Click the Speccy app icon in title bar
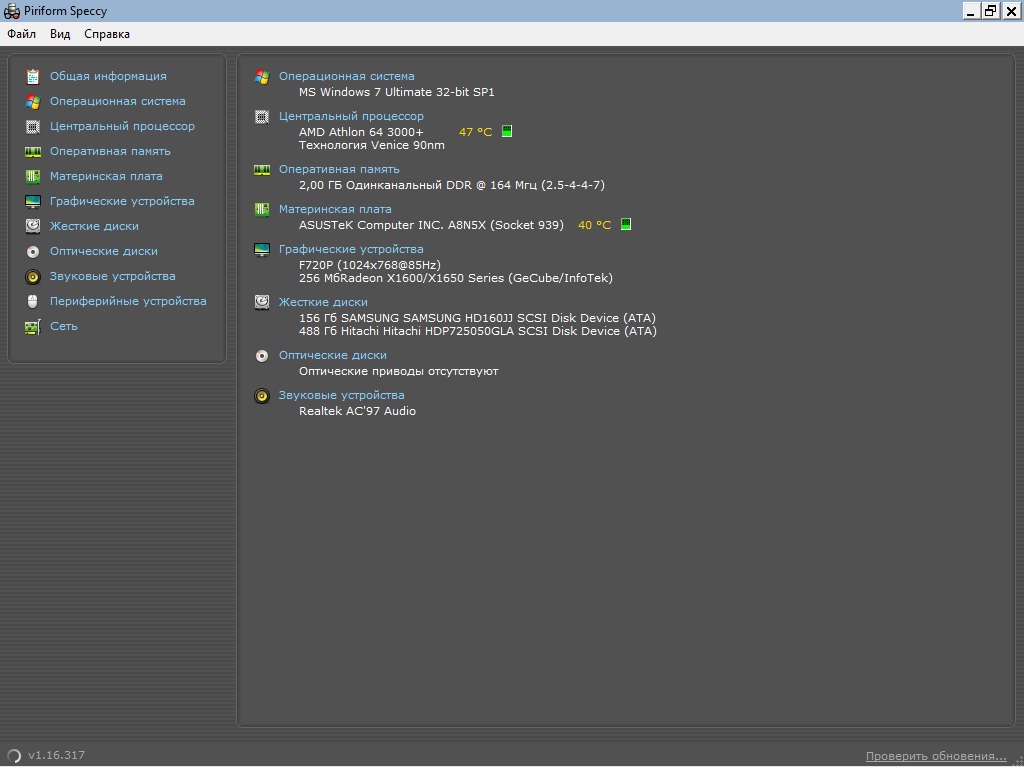The image size is (1024, 768). point(12,11)
